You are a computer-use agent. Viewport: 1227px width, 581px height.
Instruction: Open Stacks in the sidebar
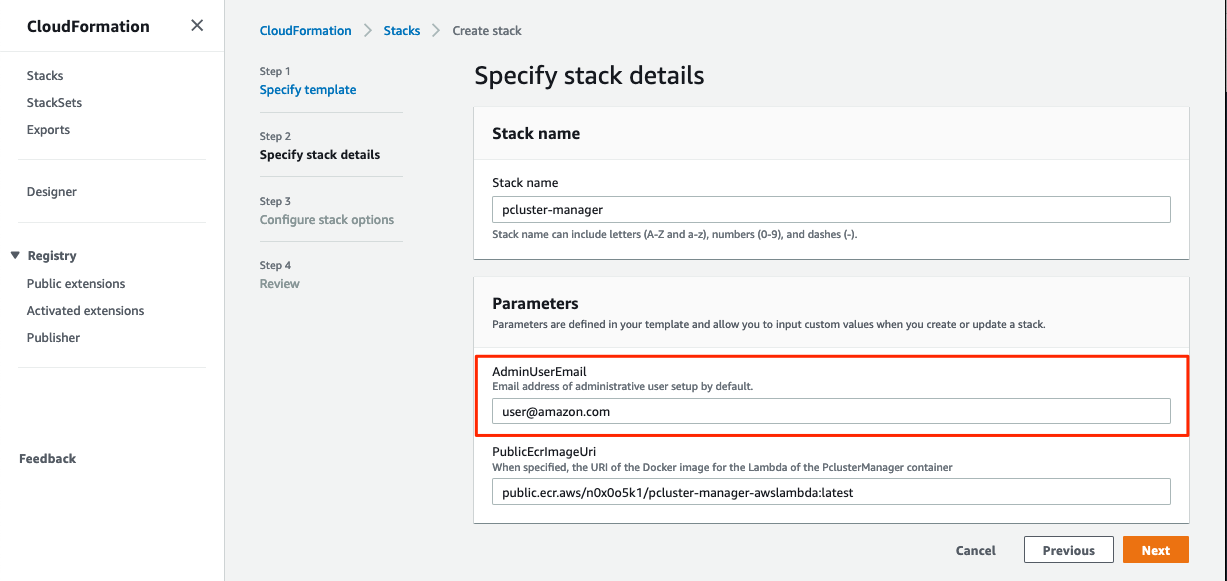pos(45,76)
